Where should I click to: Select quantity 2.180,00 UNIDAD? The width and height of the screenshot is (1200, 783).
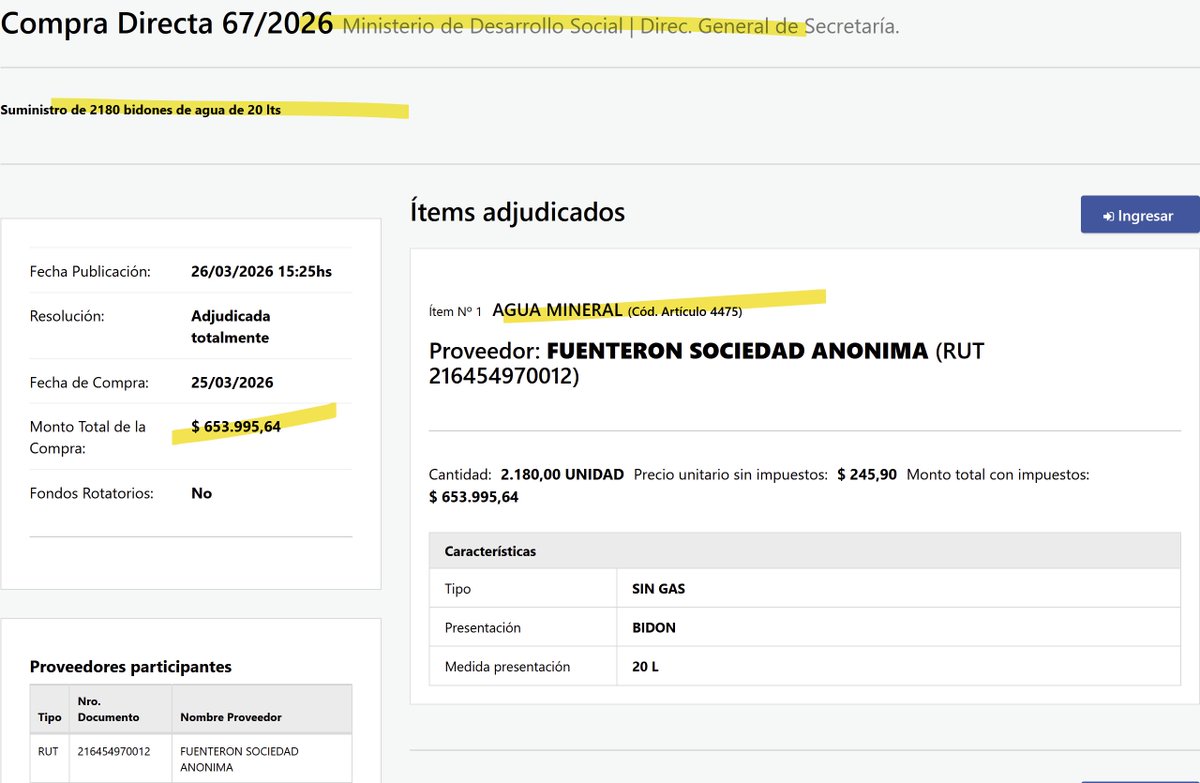pyautogui.click(x=562, y=474)
